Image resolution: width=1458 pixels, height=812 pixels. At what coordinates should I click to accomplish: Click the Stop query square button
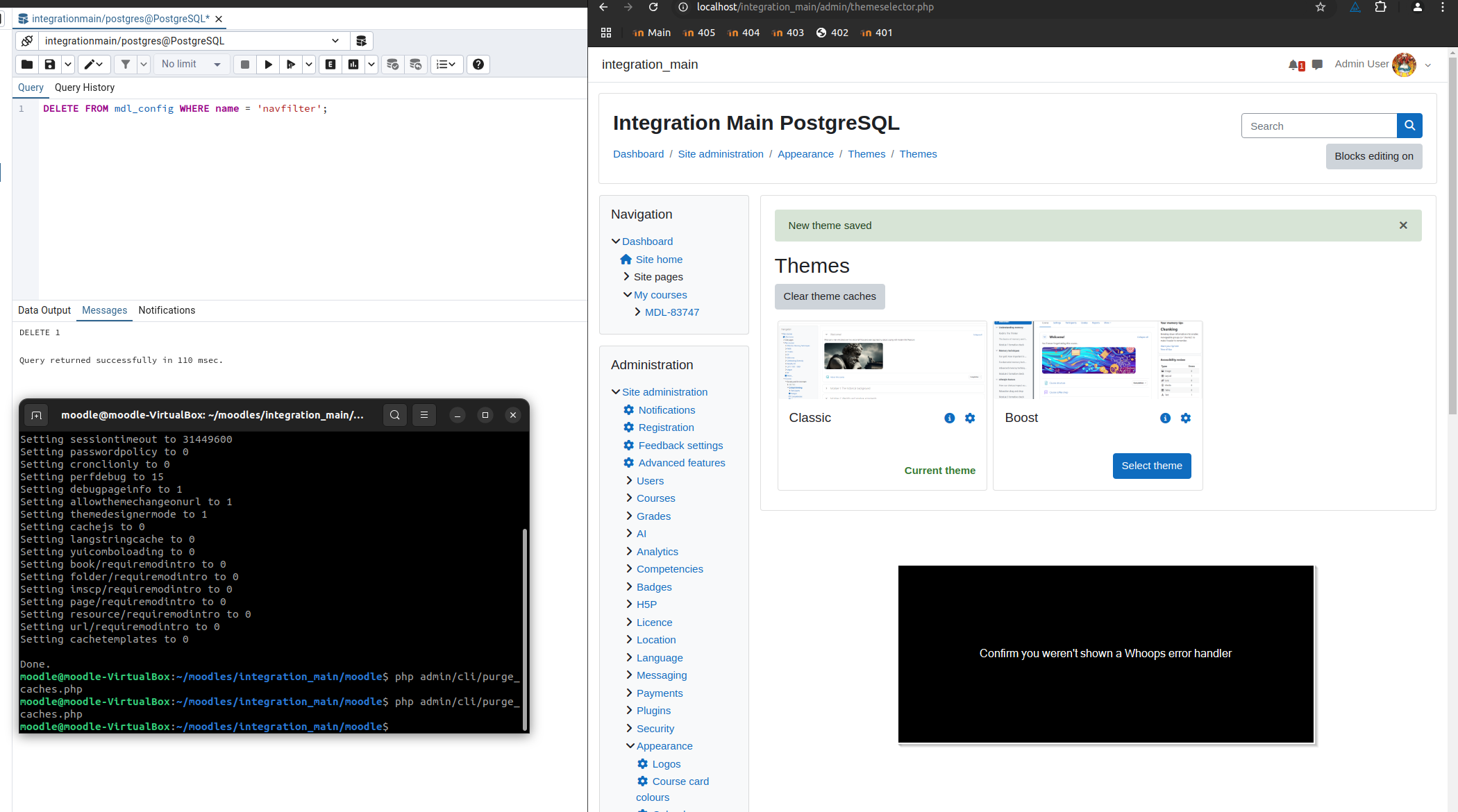(244, 65)
